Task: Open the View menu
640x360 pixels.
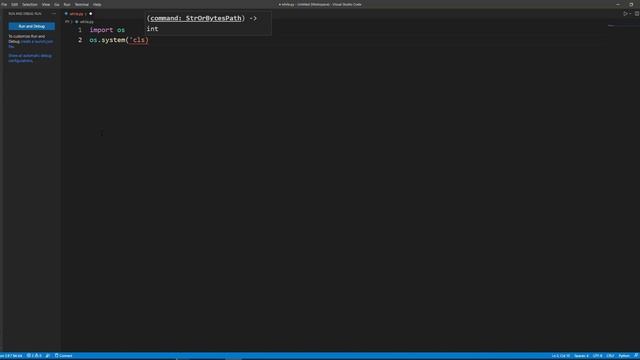Action: (x=46, y=4)
